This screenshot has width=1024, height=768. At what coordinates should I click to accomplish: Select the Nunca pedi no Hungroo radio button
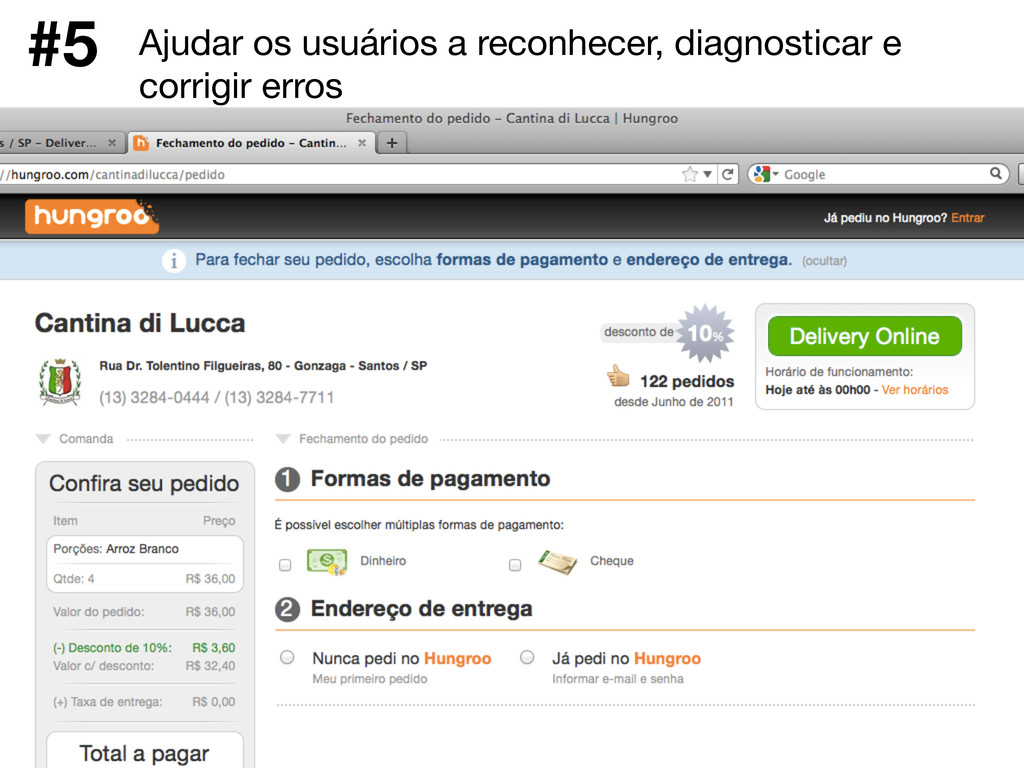click(287, 658)
